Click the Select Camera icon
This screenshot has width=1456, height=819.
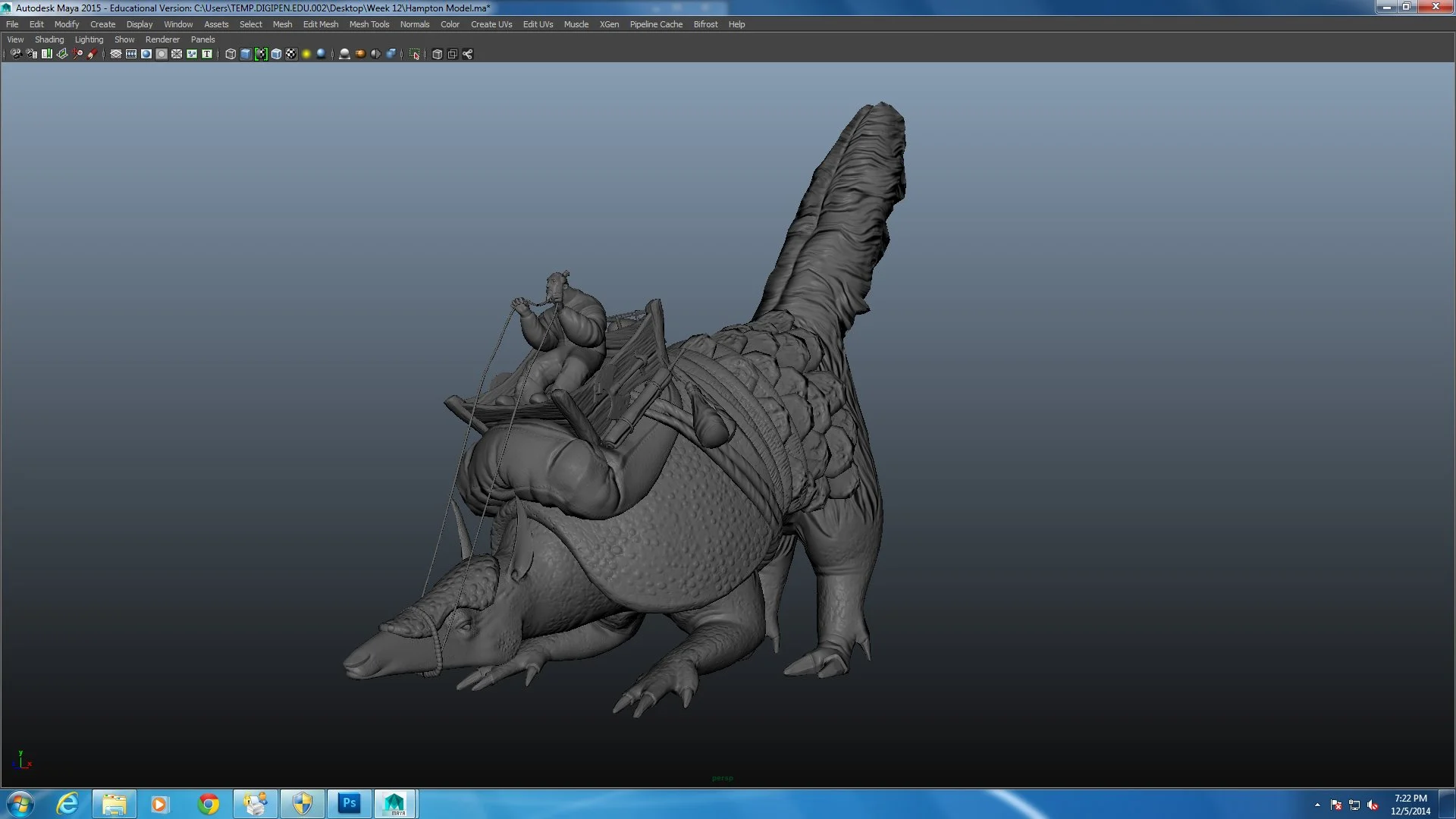pos(16,54)
